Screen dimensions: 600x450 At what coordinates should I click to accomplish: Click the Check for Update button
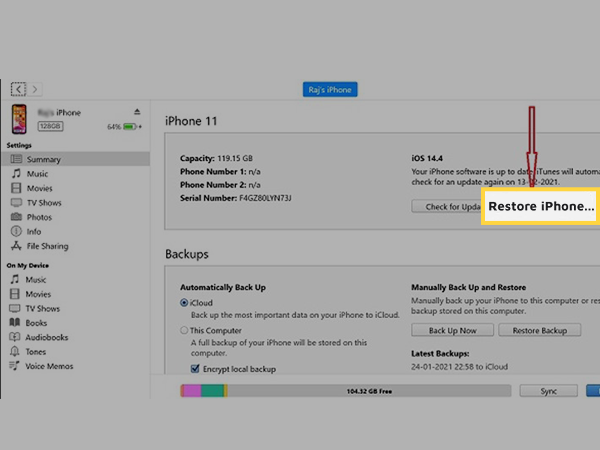tap(447, 207)
